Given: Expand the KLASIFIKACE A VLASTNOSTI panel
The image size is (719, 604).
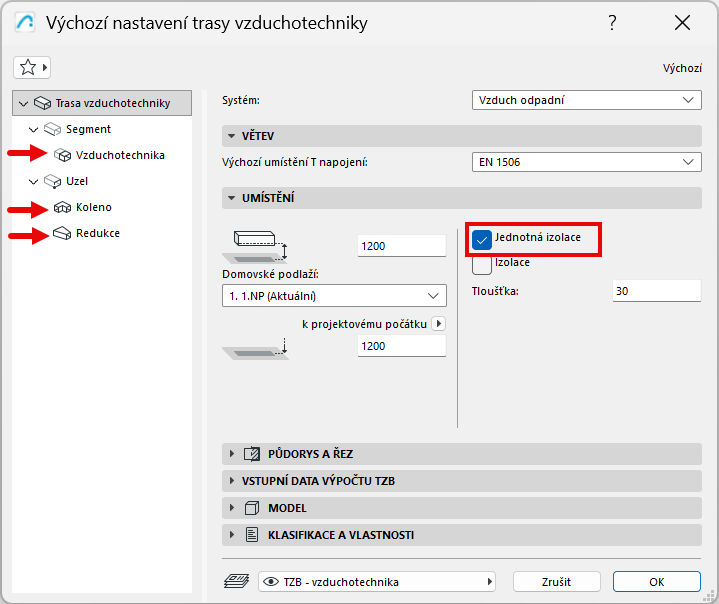Looking at the screenshot, I should pyautogui.click(x=232, y=535).
